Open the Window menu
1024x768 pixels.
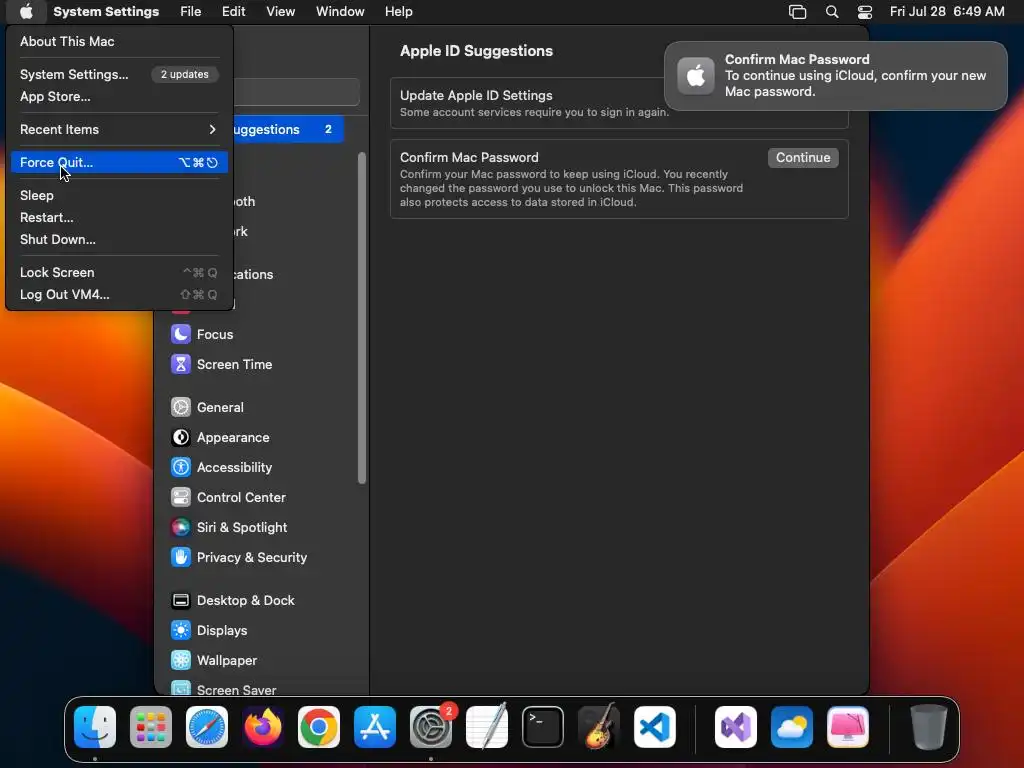(x=340, y=12)
